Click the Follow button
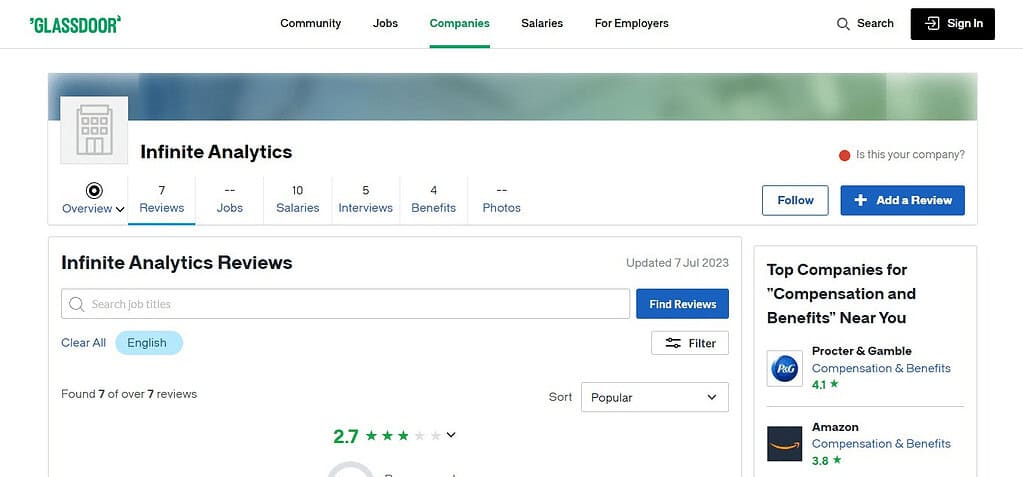 [795, 200]
